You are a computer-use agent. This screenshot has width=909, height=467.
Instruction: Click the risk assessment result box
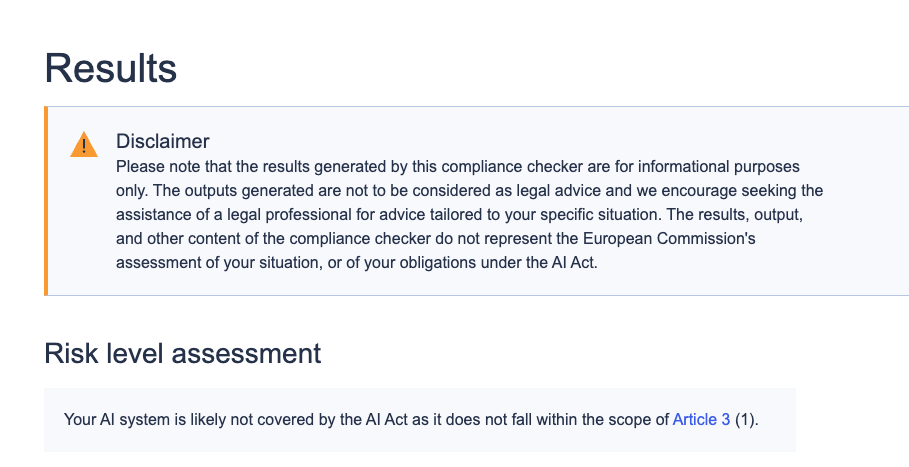420,420
